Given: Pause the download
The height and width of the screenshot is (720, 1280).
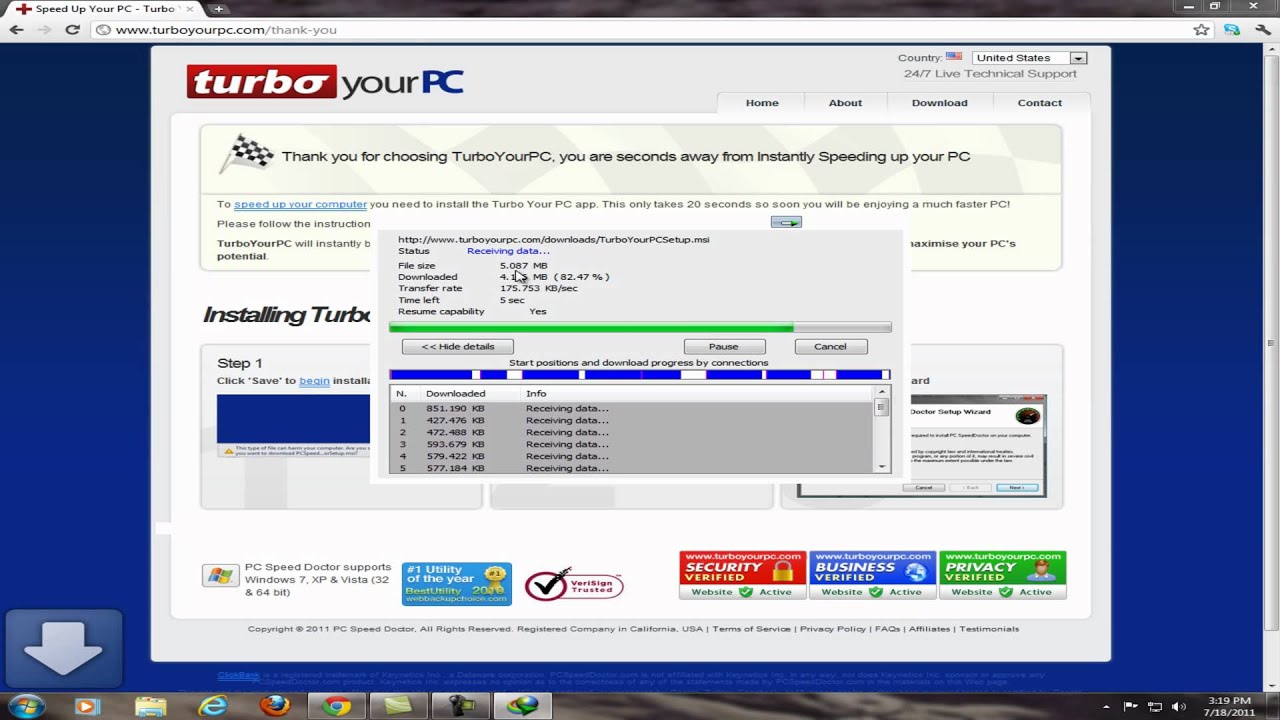Looking at the screenshot, I should [x=723, y=346].
